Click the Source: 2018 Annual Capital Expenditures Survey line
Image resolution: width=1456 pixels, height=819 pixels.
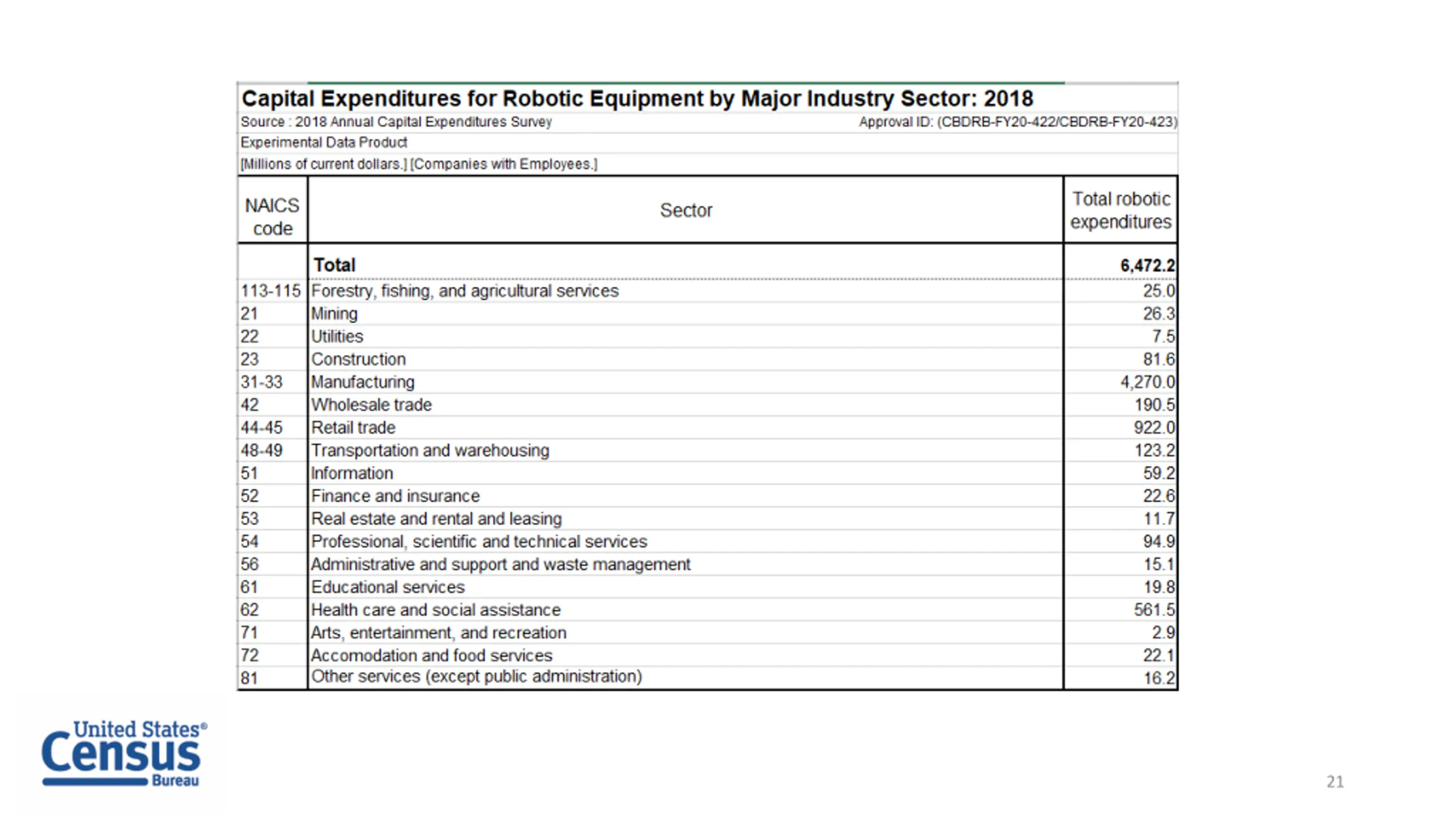coord(396,122)
